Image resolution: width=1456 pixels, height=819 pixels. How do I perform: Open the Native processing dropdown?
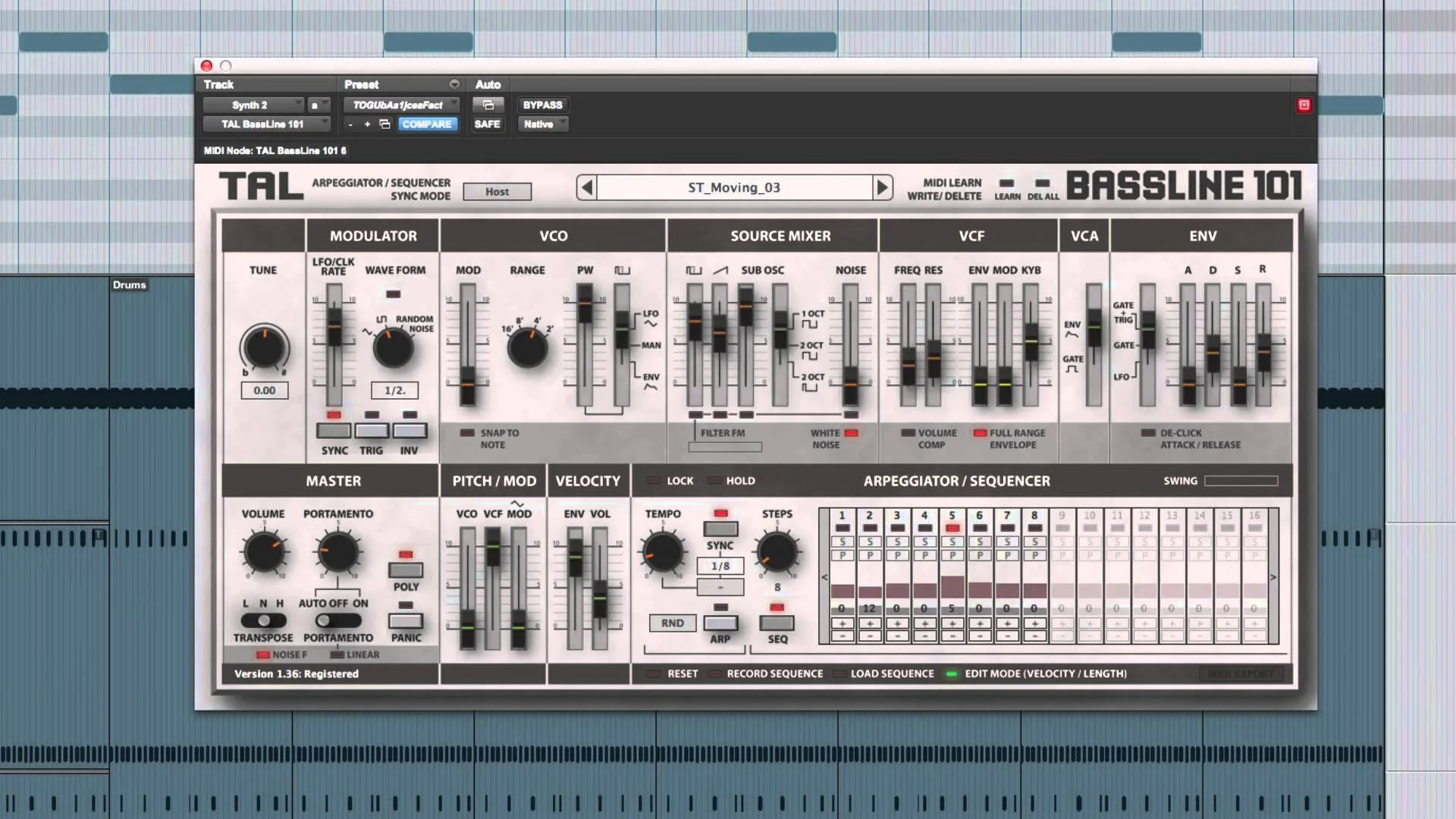[542, 124]
